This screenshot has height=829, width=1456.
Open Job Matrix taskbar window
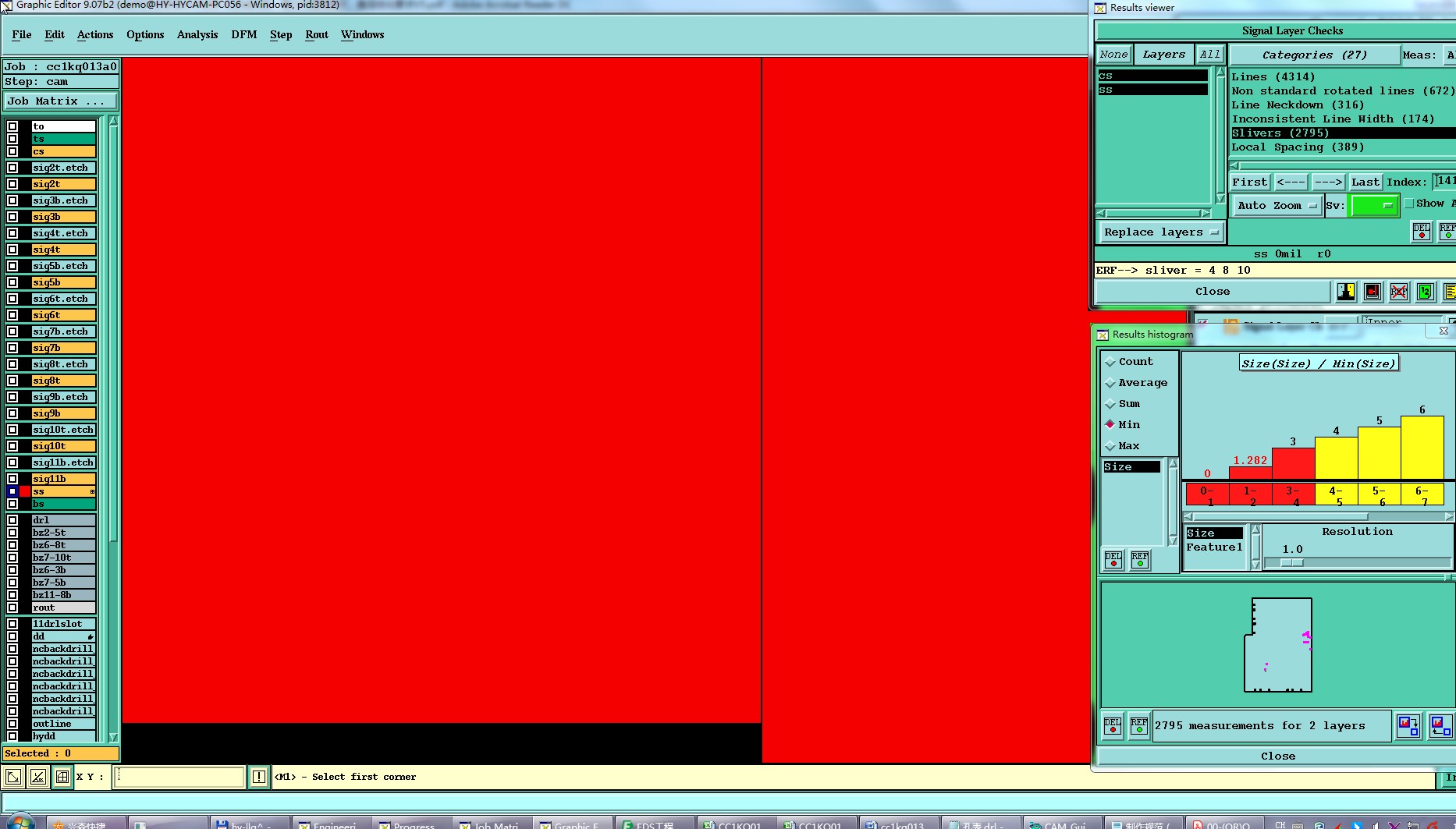488,824
